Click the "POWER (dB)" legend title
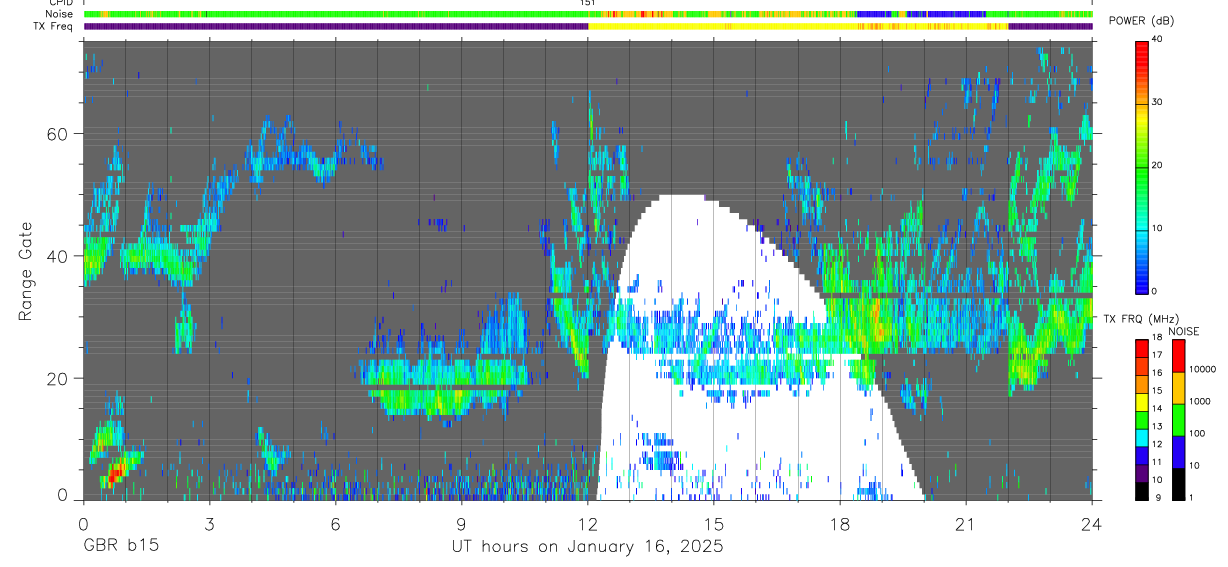The width and height of the screenshot is (1228, 567). pos(1142,21)
